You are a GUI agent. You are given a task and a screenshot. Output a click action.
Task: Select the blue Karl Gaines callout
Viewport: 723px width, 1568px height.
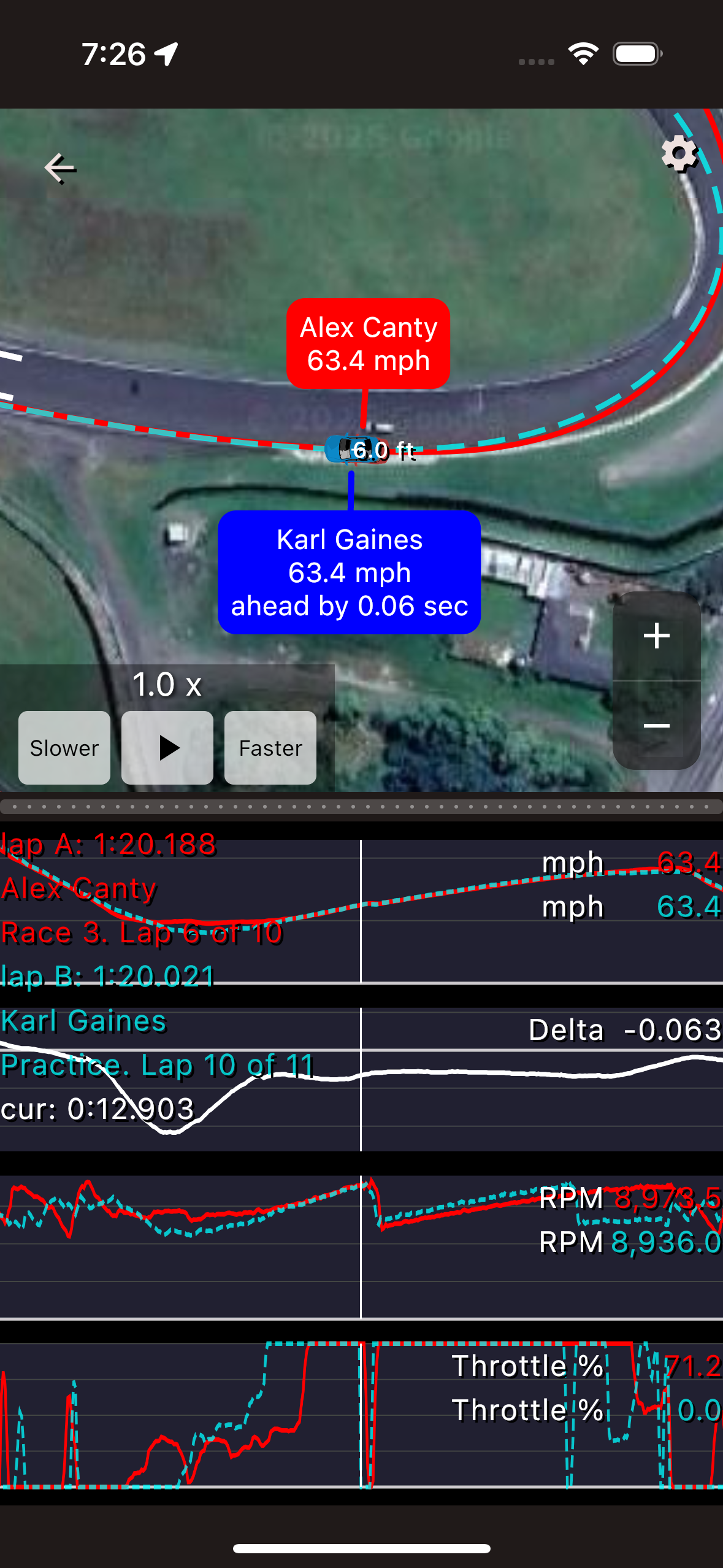coord(349,572)
